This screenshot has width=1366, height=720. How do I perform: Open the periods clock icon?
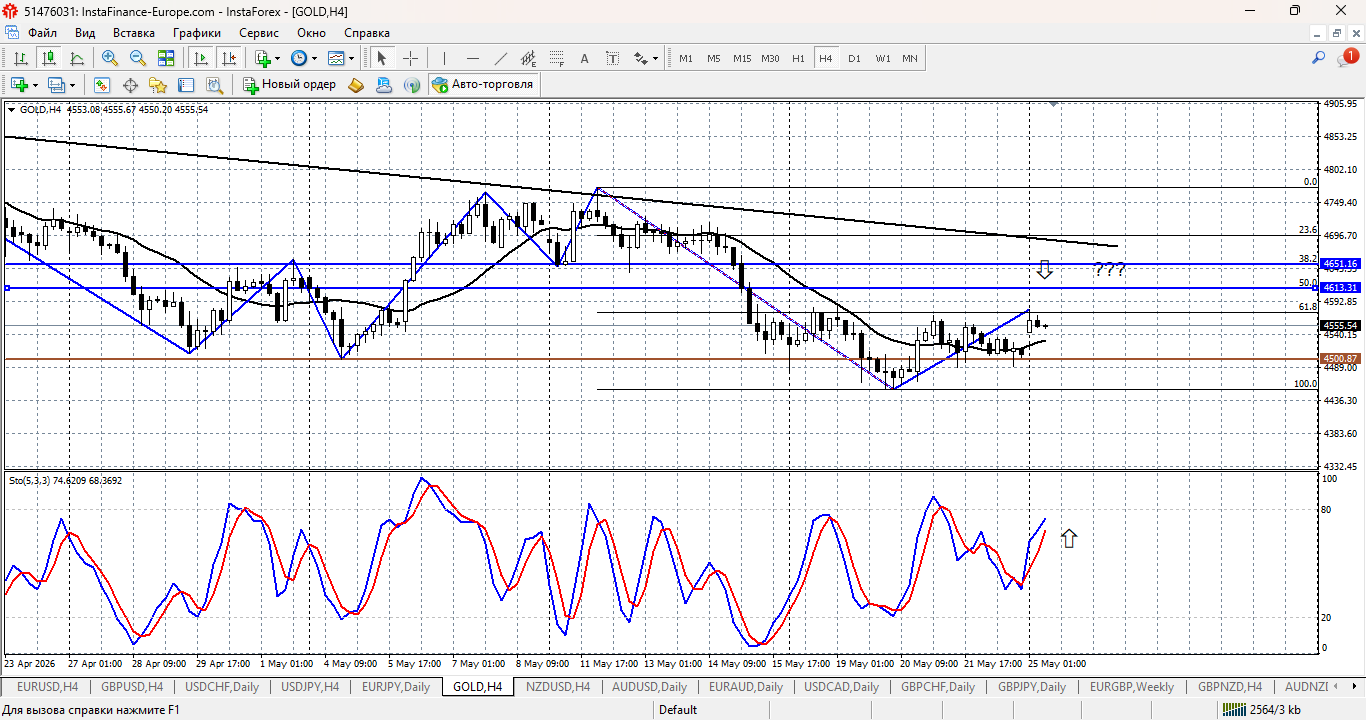[299, 58]
